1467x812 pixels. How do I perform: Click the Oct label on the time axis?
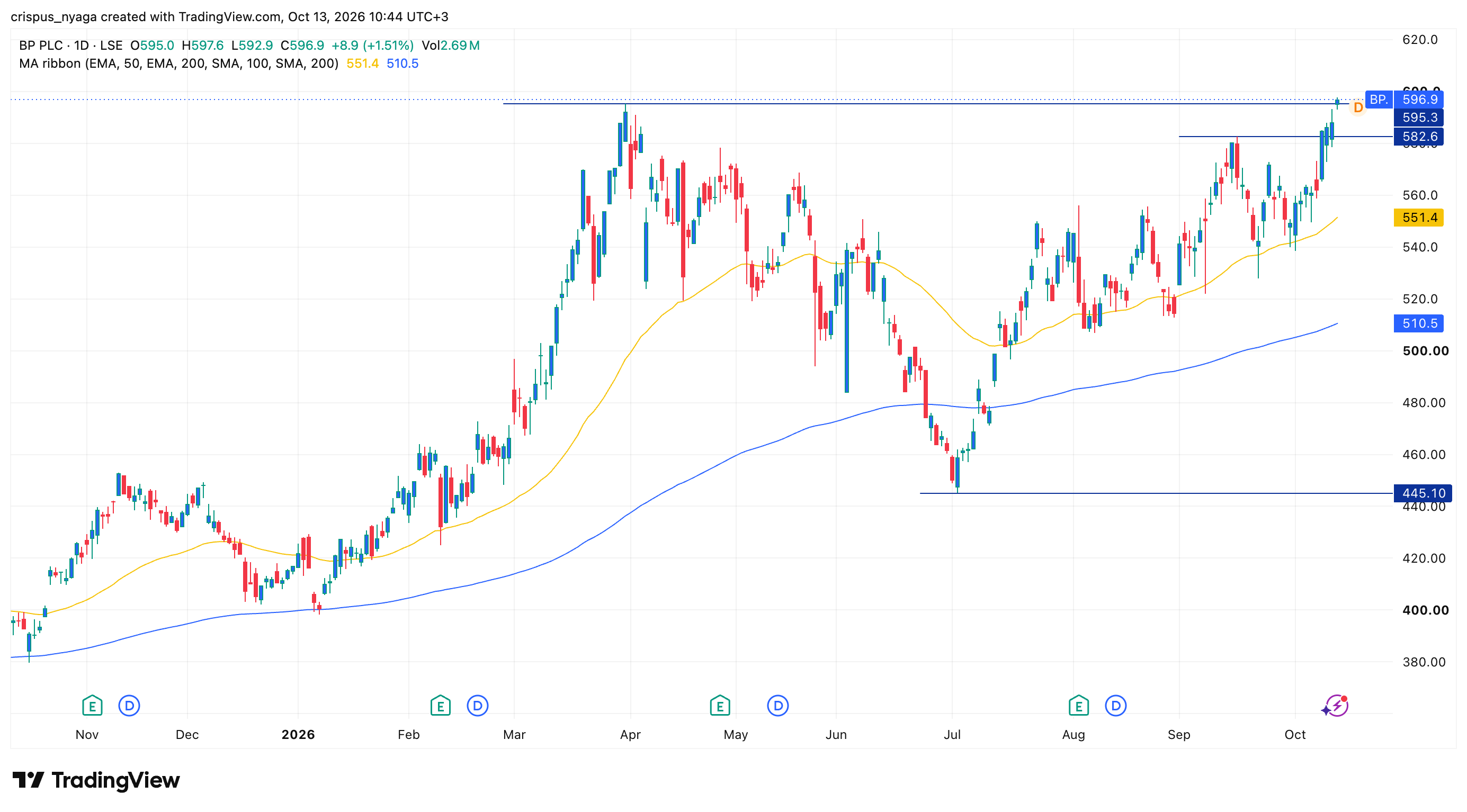[x=1295, y=735]
